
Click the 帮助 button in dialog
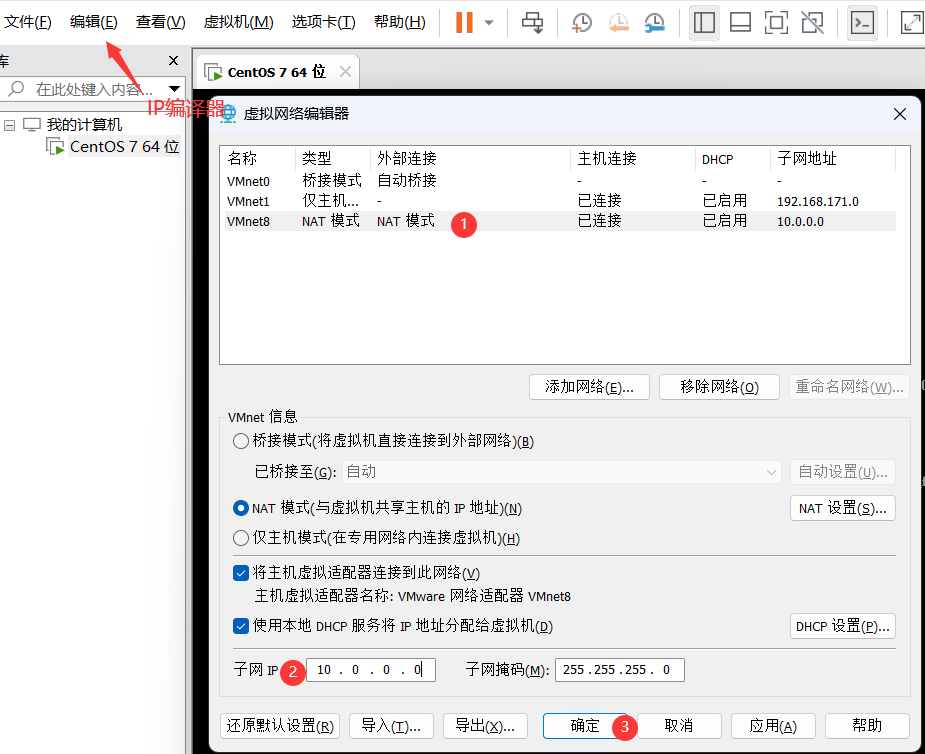pyautogui.click(x=867, y=726)
